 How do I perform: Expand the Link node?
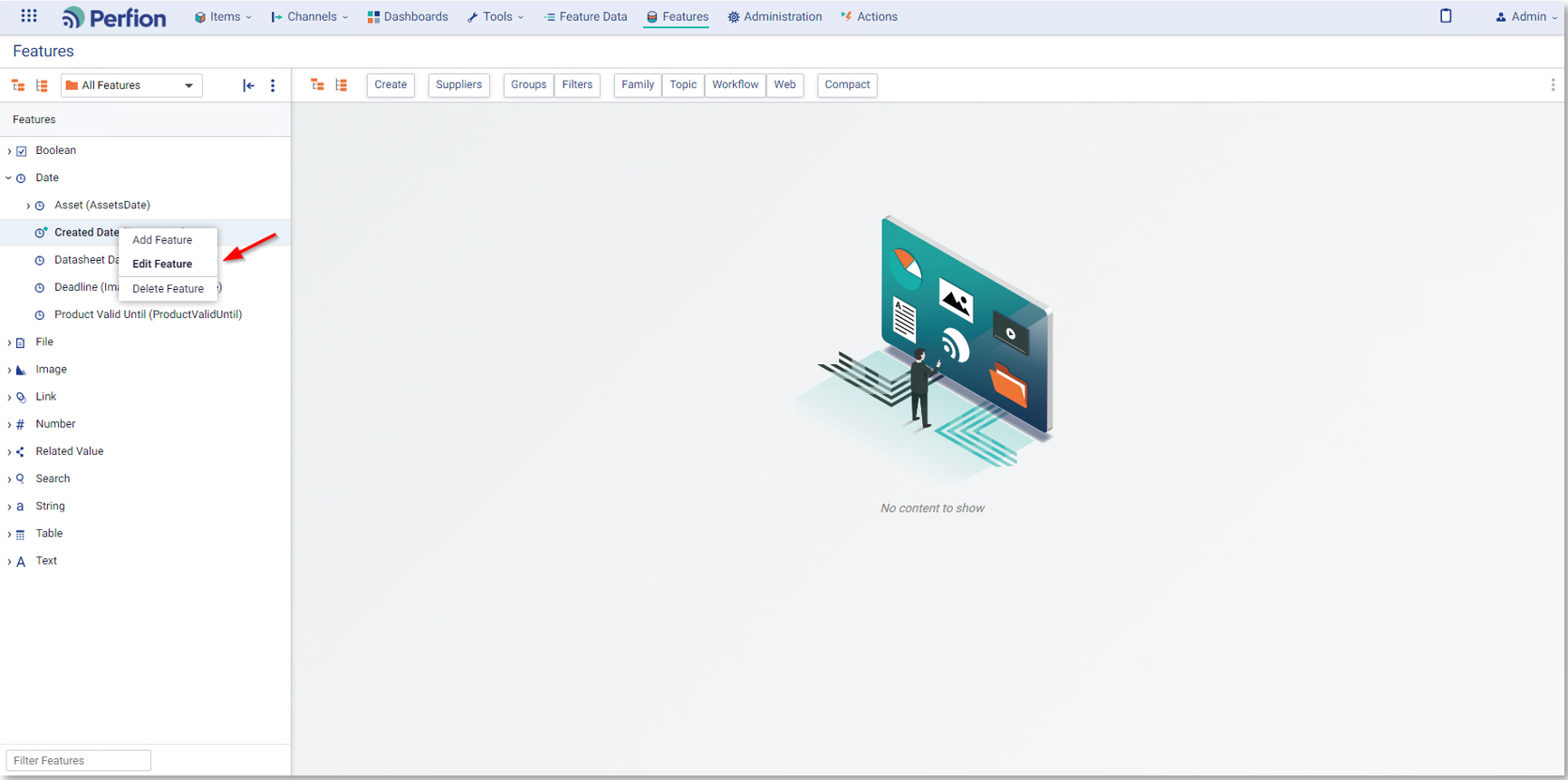pos(9,397)
